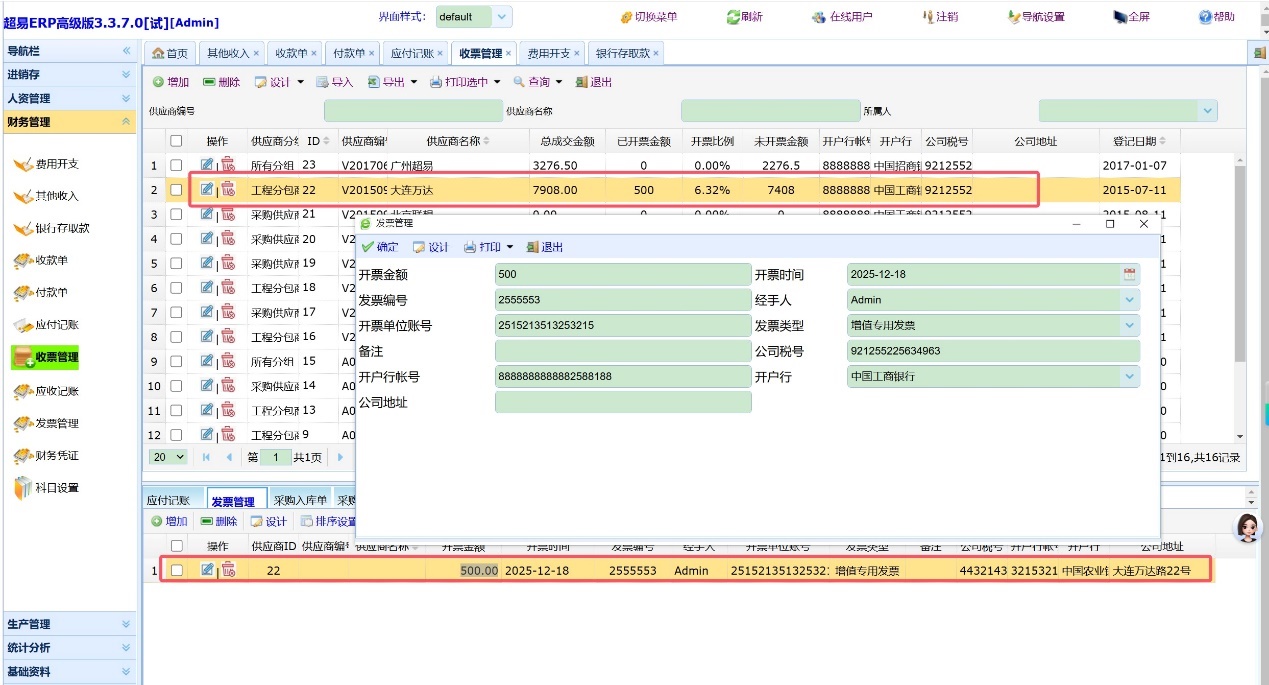Click the edit icon in row 1
Screen dimensions: 1269x685
pyautogui.click(x=207, y=165)
